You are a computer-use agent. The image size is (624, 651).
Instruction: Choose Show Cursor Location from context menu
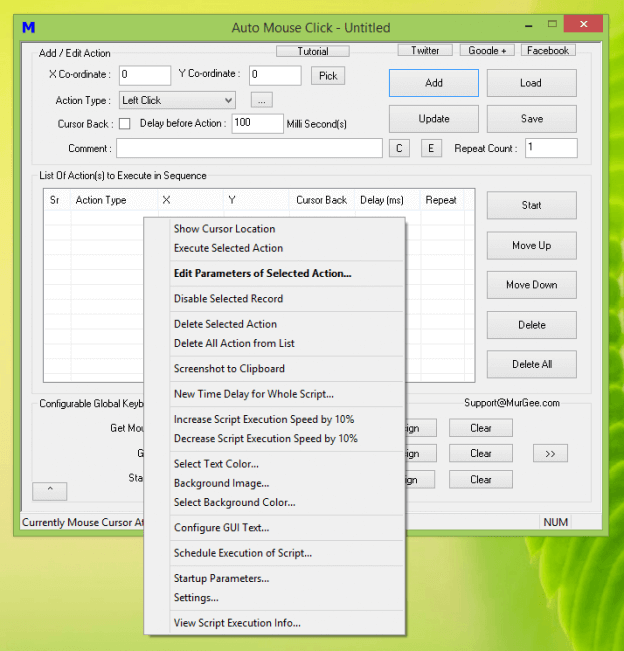(224, 229)
